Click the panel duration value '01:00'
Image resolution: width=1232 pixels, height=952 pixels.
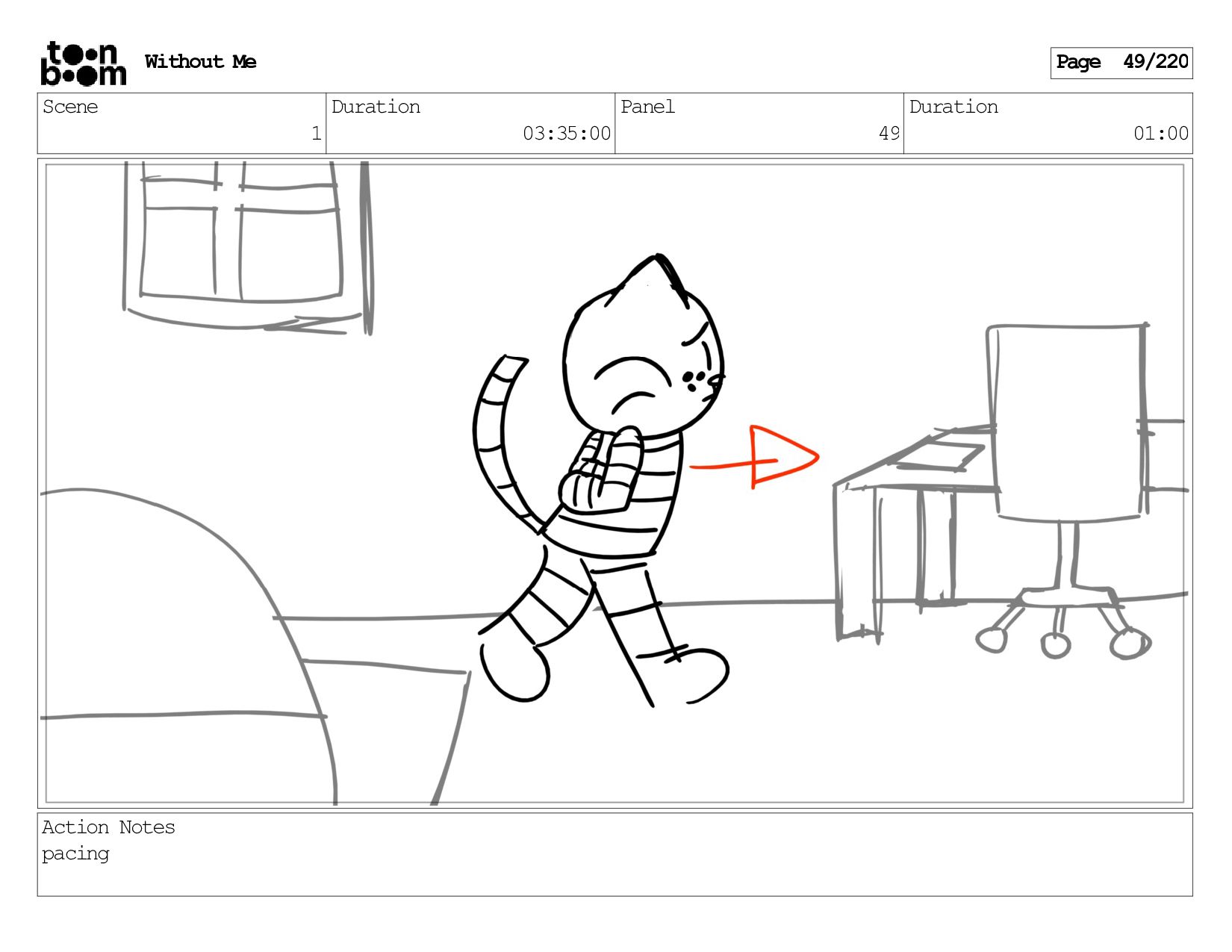click(1161, 134)
